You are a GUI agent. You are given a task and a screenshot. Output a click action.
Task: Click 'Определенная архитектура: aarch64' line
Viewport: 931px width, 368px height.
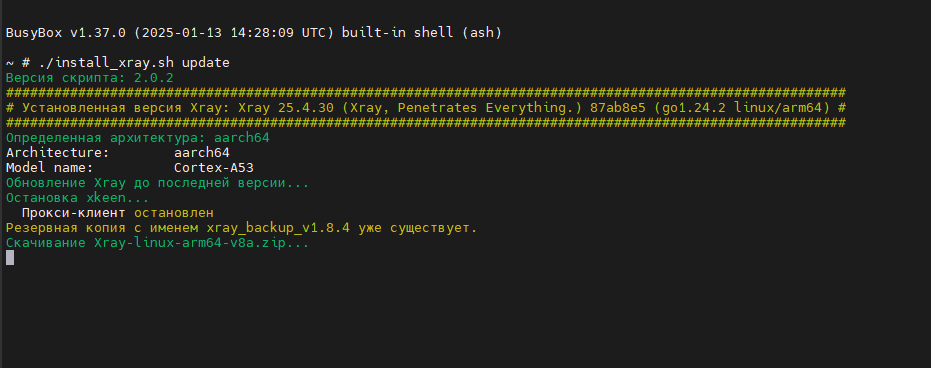pos(138,138)
